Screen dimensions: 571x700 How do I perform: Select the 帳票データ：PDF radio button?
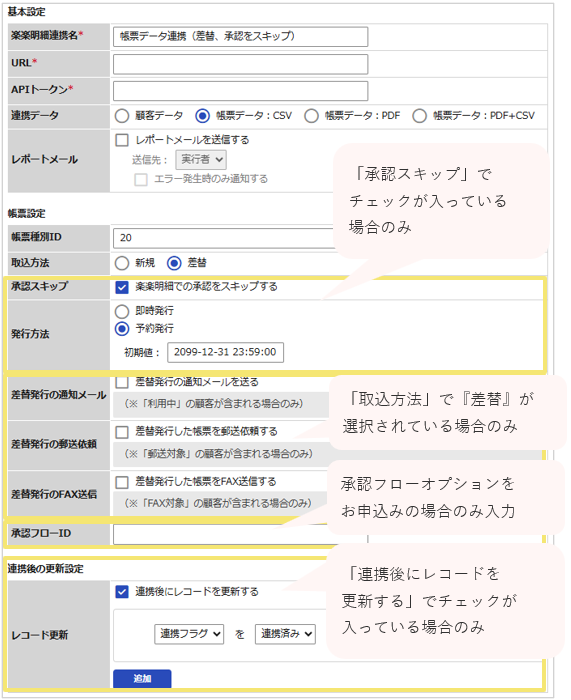(311, 116)
